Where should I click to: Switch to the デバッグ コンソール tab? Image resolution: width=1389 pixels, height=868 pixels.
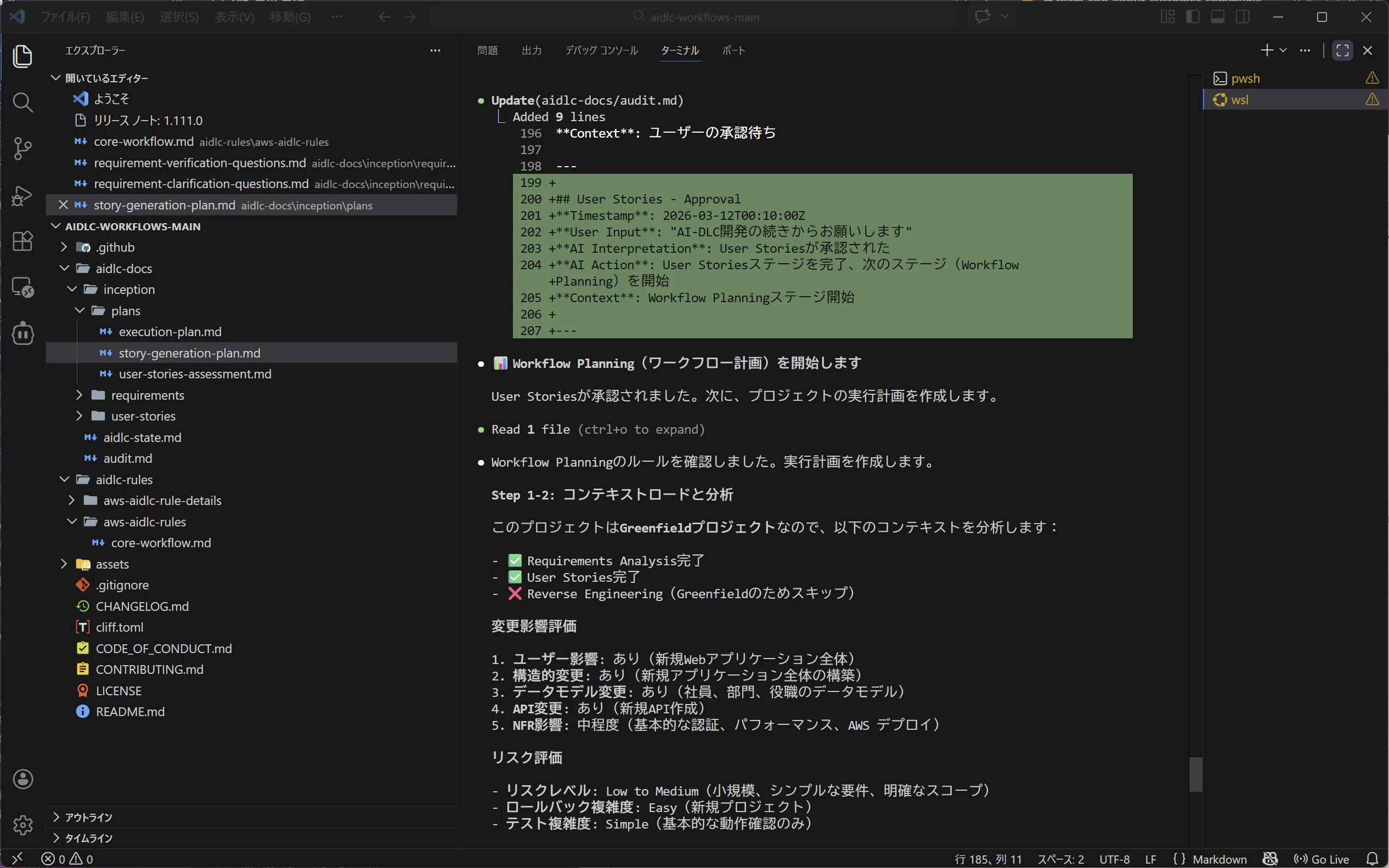(601, 50)
